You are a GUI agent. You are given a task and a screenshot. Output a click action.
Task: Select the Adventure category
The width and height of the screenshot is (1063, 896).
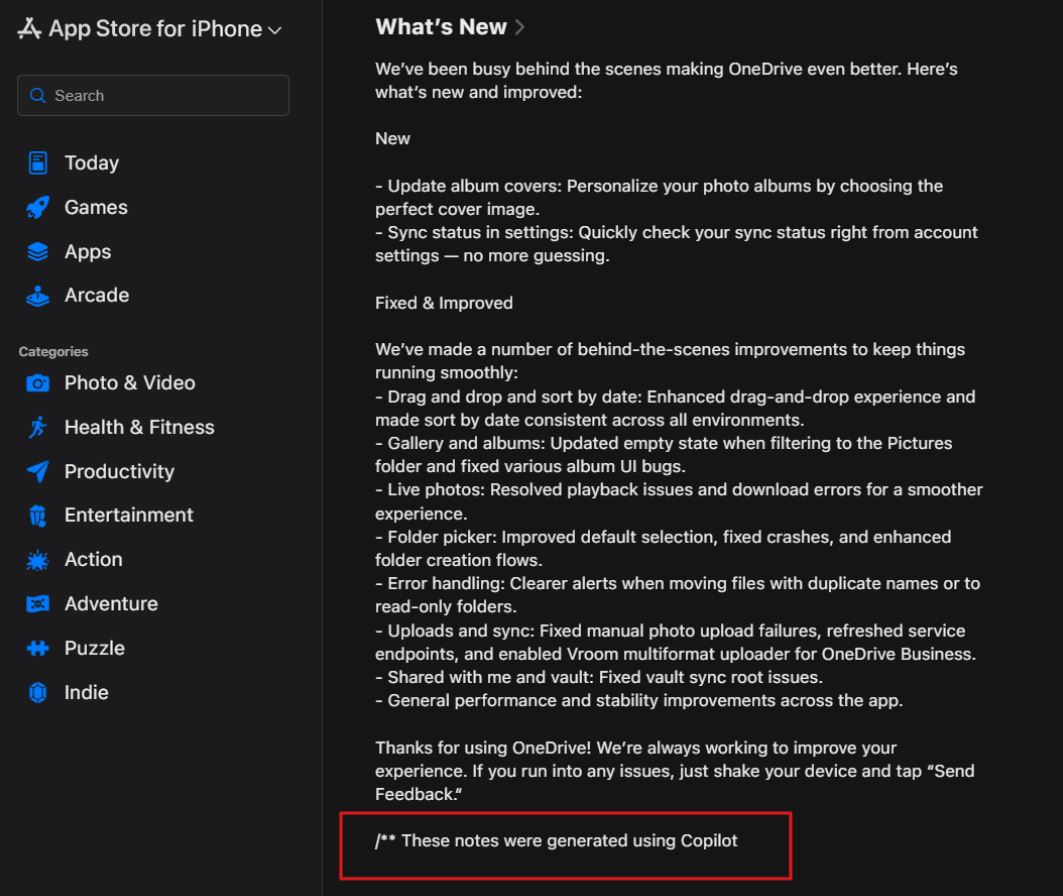tap(110, 604)
